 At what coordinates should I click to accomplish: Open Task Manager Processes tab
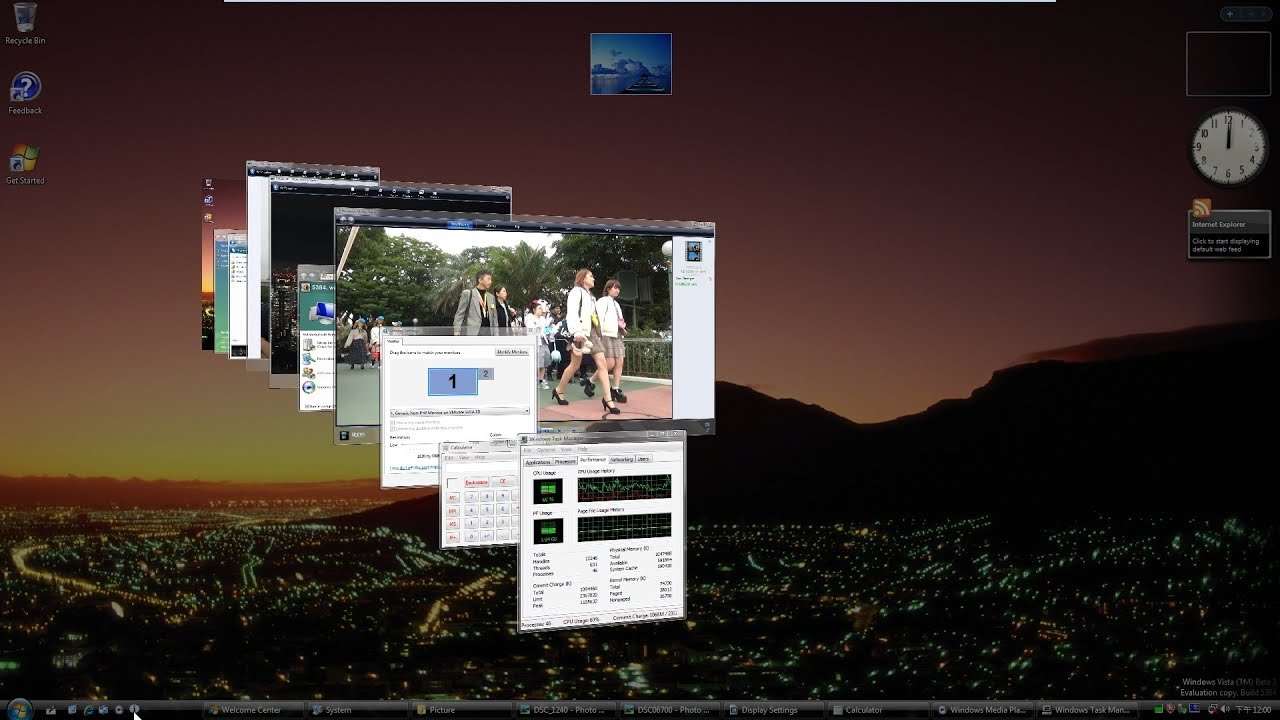[566, 461]
